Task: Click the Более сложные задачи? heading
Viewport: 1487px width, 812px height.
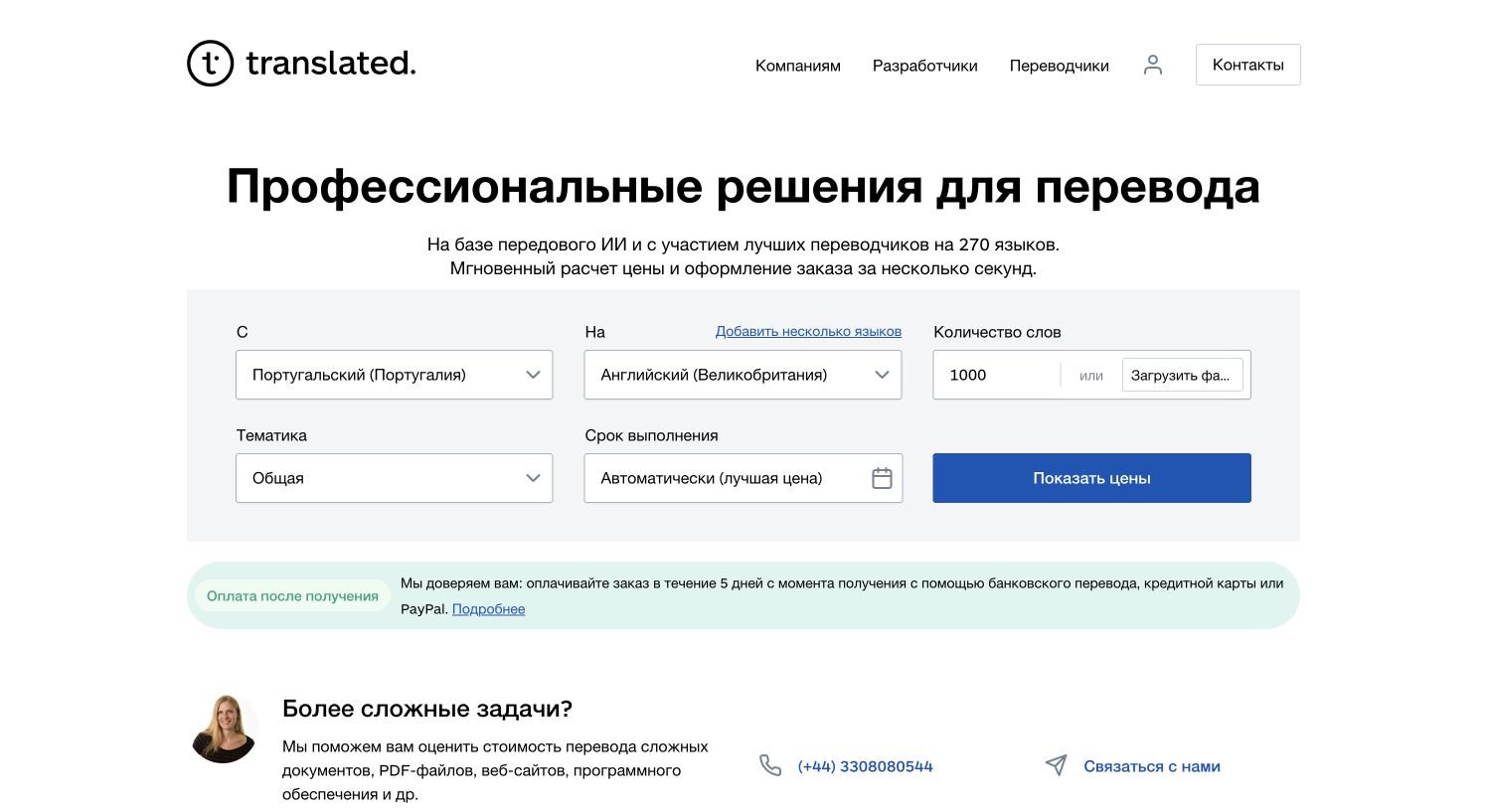Action: pyautogui.click(x=427, y=709)
